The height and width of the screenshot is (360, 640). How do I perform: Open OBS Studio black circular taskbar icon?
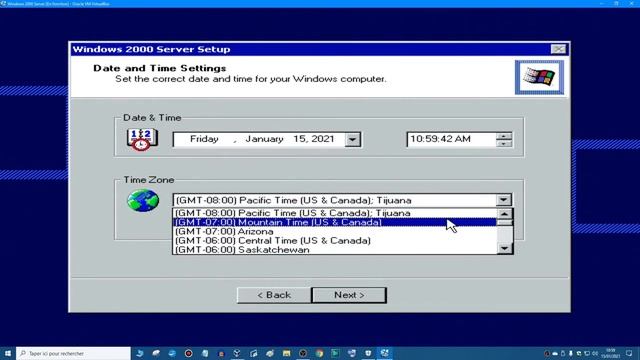point(302,353)
